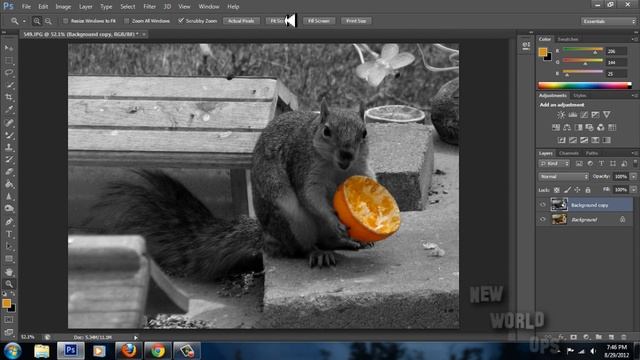Click the Print Size button
640x360 pixels.
pos(356,21)
